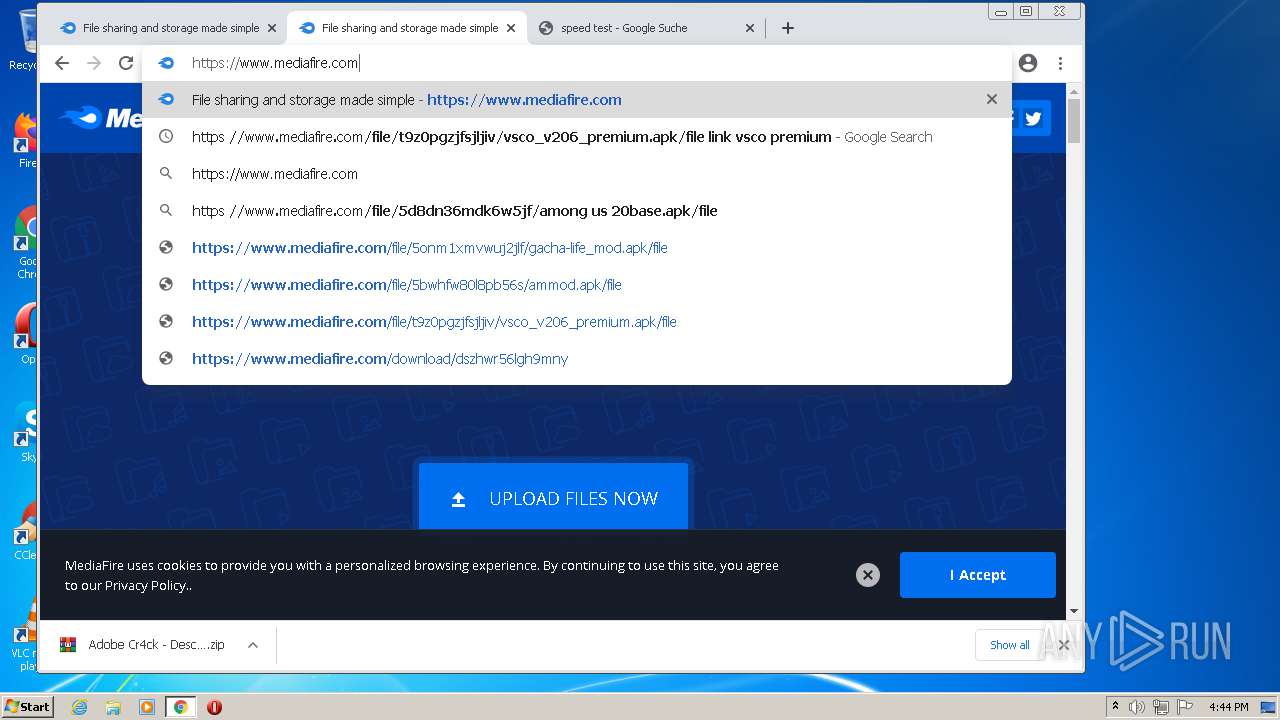Click the clock history icon beside vsco suggestion
Screen dimensions: 1280x720
click(x=166, y=136)
